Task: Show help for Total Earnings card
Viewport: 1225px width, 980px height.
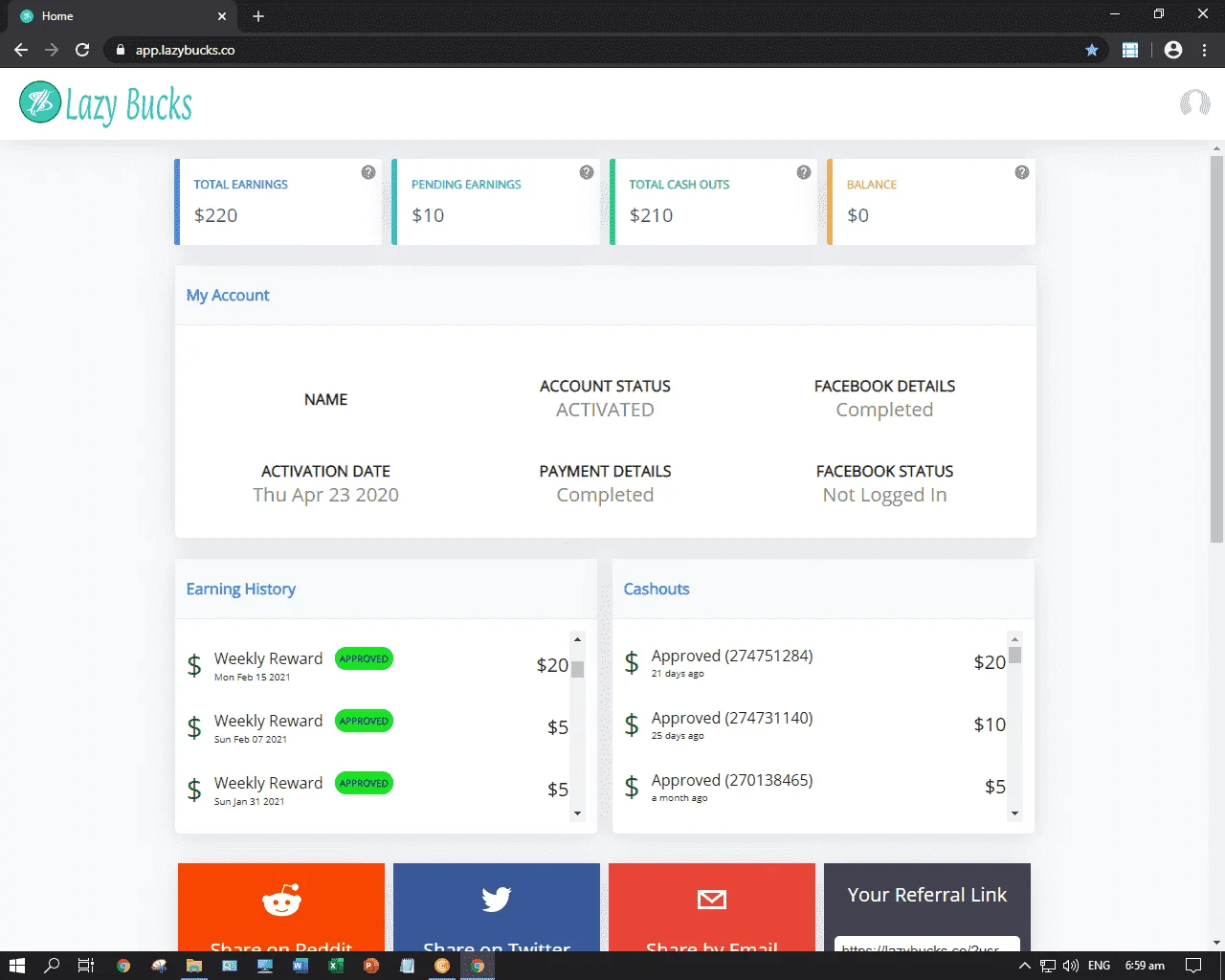Action: click(368, 172)
